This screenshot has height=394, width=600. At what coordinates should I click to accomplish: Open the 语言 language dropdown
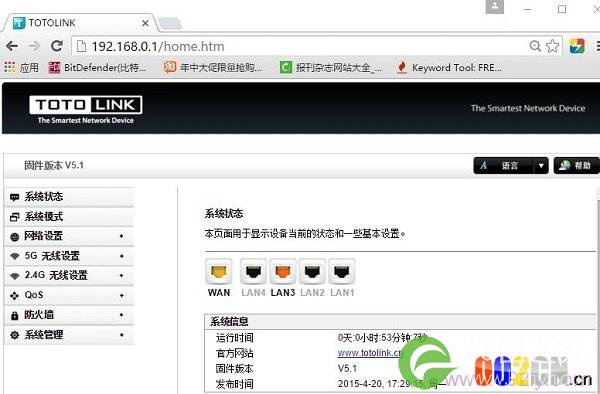coord(510,166)
